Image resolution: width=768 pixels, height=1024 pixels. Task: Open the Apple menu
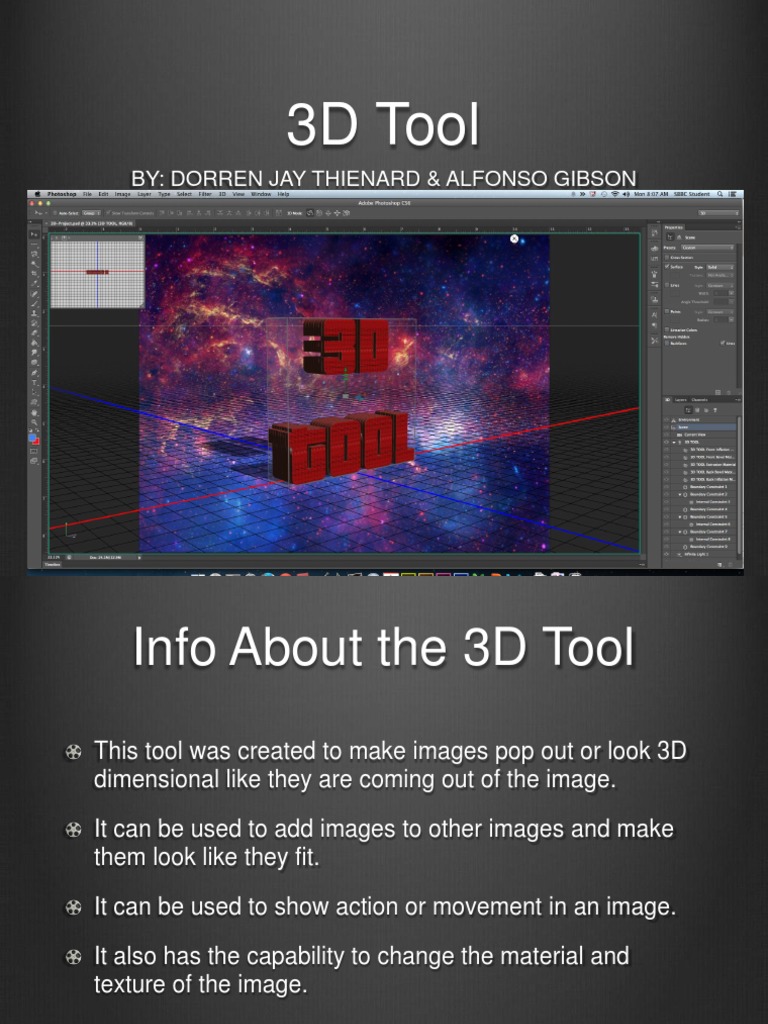point(38,194)
